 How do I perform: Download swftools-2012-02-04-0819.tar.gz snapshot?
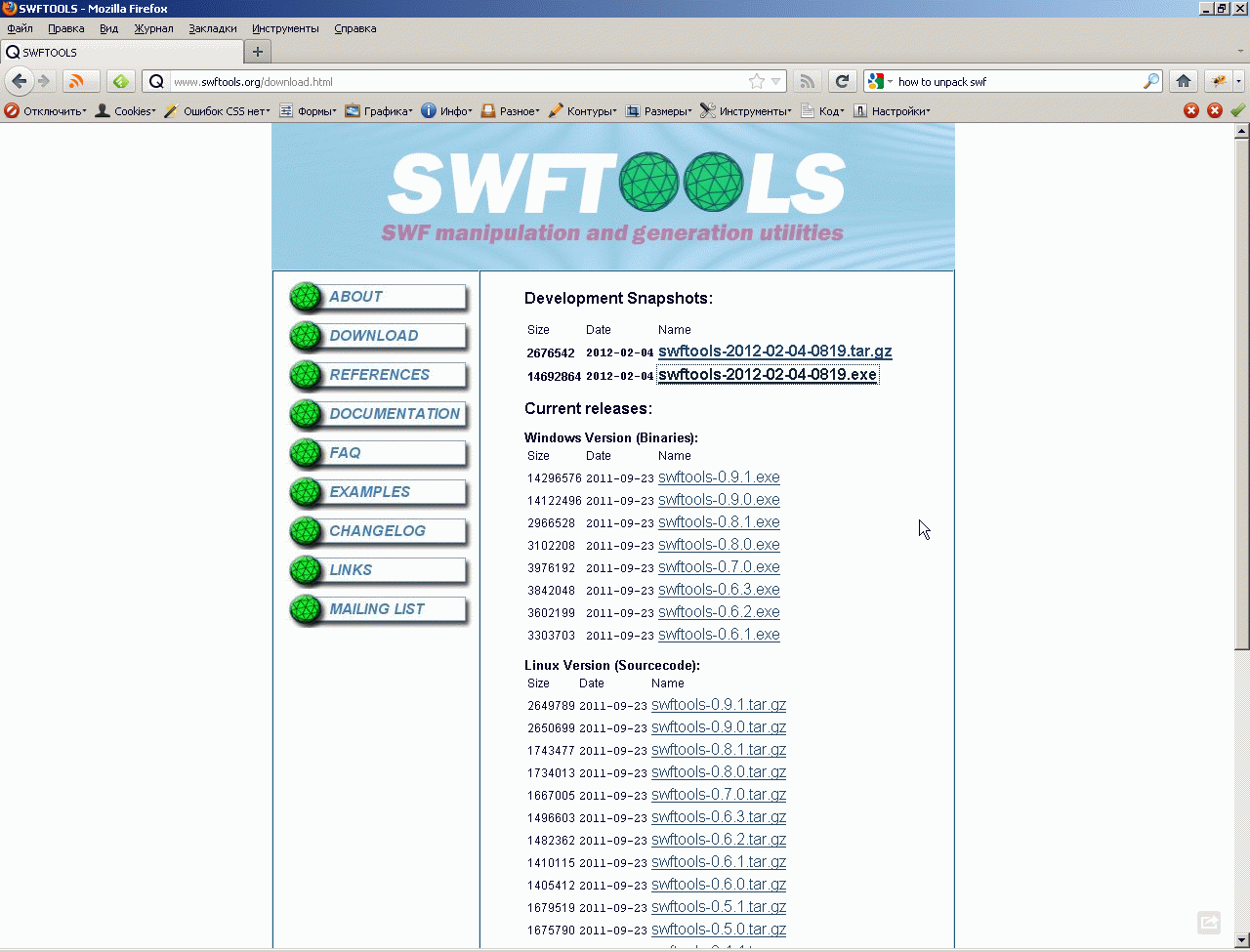[775, 352]
